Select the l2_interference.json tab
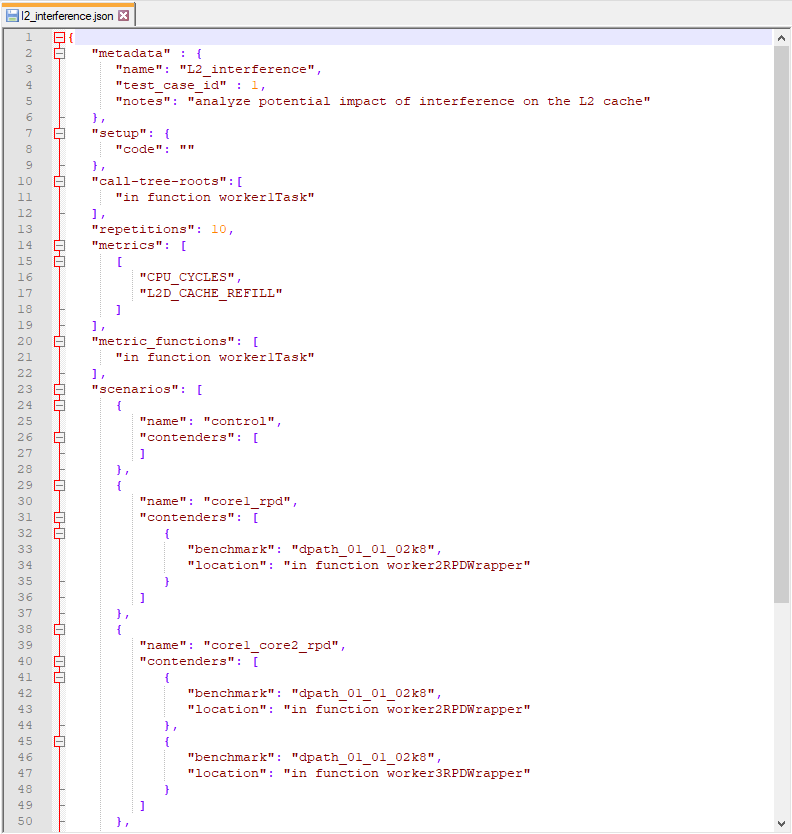 (68, 15)
